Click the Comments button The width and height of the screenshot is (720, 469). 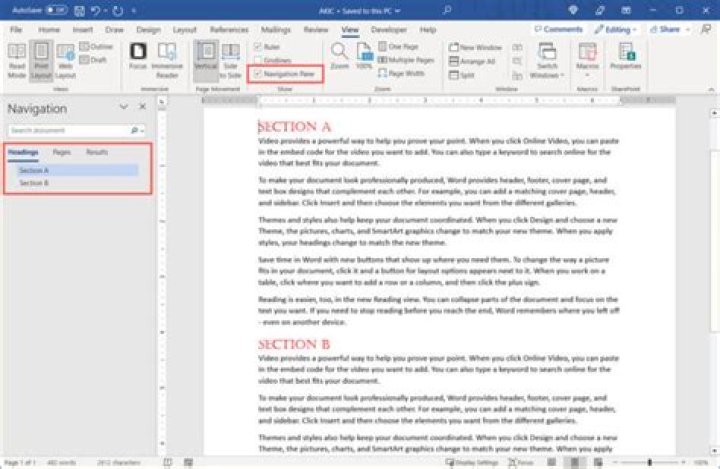pos(558,30)
